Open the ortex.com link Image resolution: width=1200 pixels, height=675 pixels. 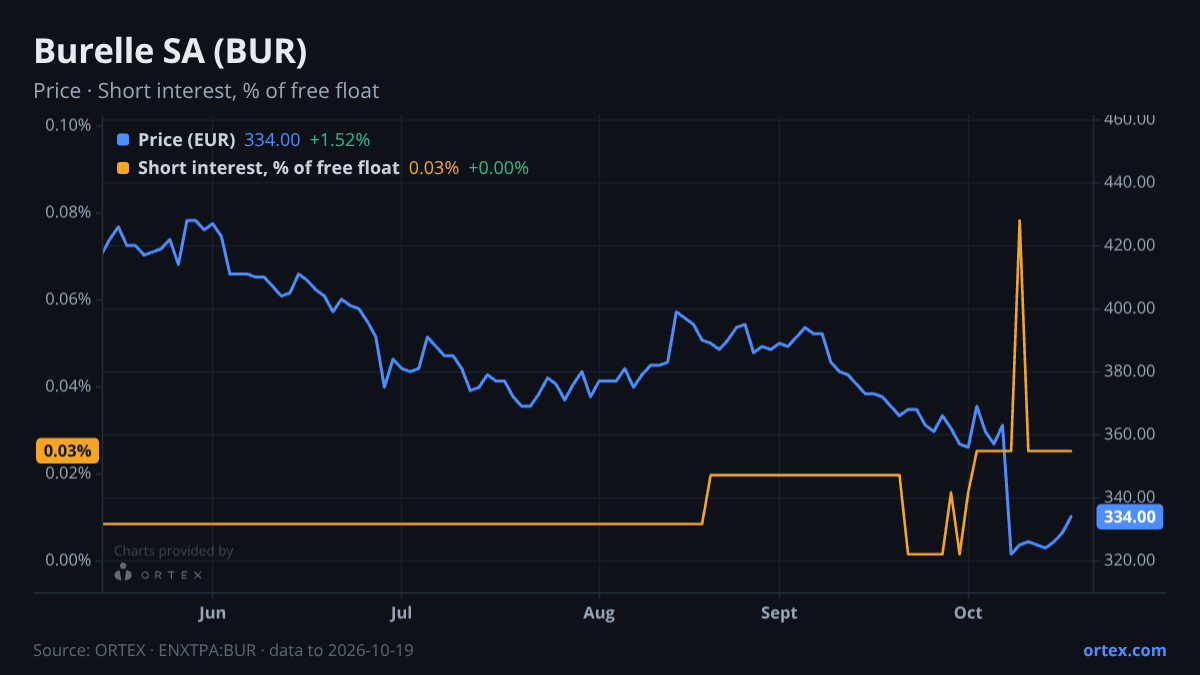coord(1124,650)
